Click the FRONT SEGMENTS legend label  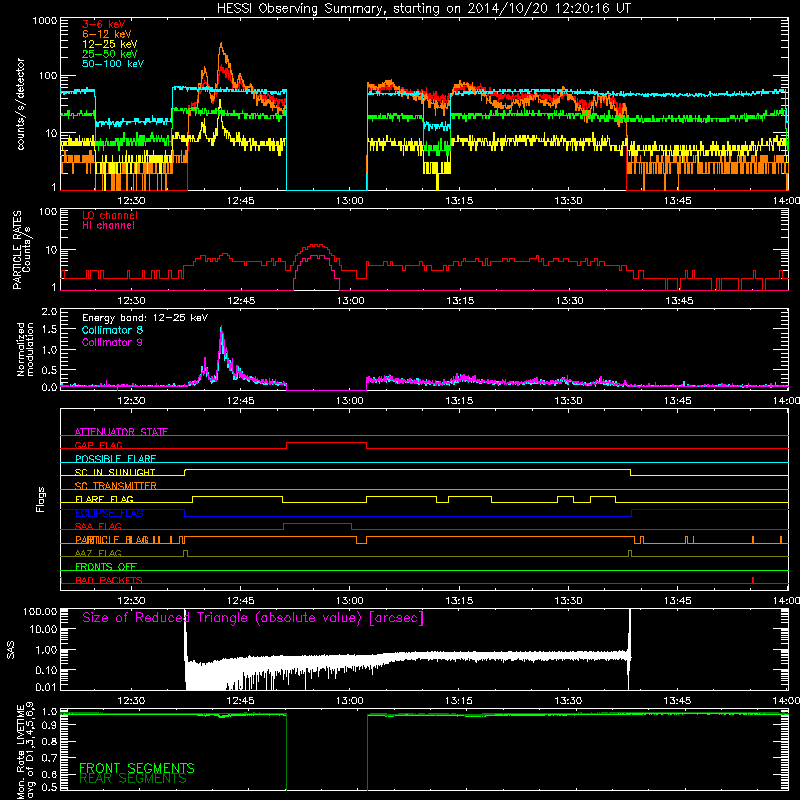tap(137, 768)
